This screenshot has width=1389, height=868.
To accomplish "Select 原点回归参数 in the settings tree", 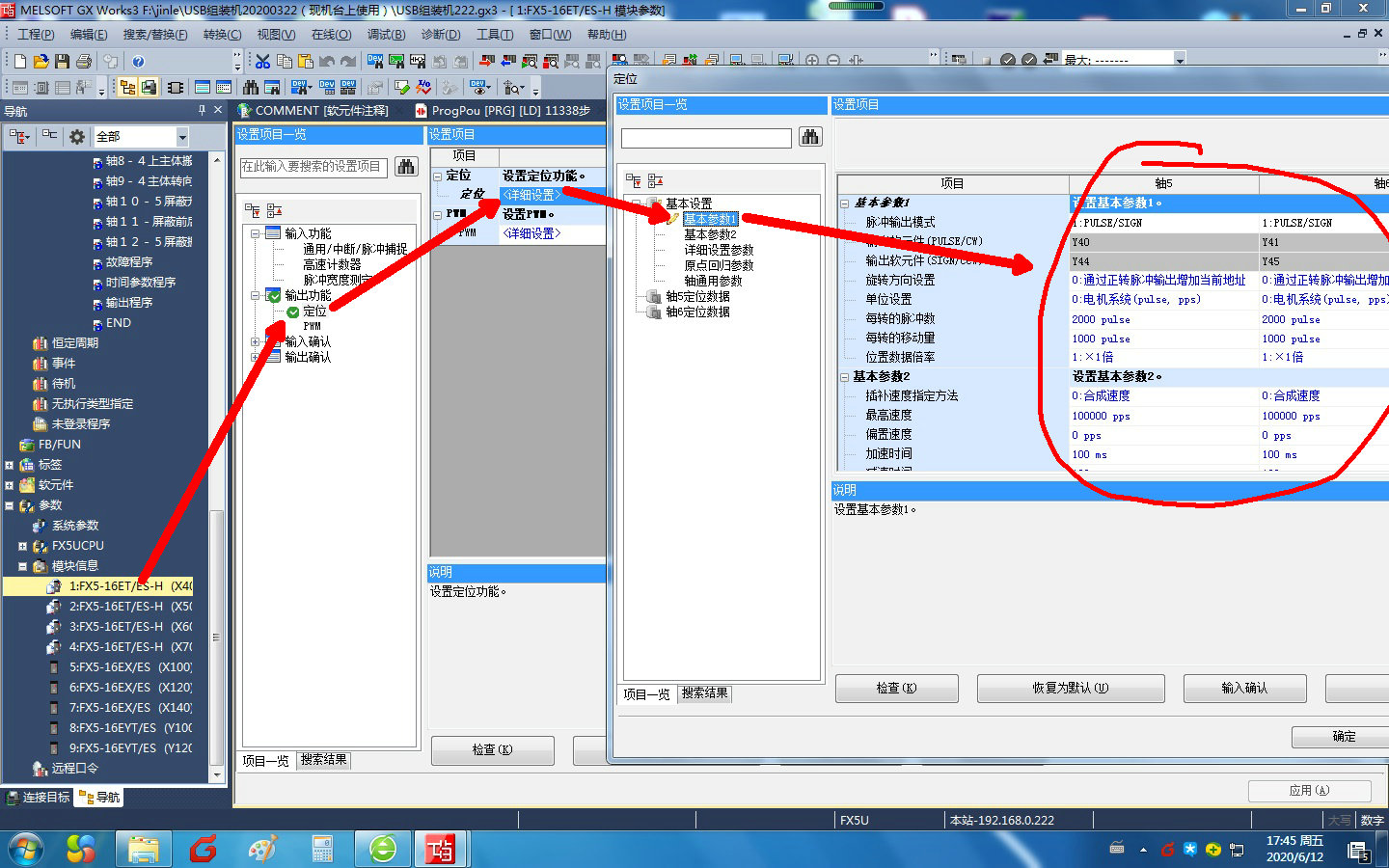I will 719,265.
